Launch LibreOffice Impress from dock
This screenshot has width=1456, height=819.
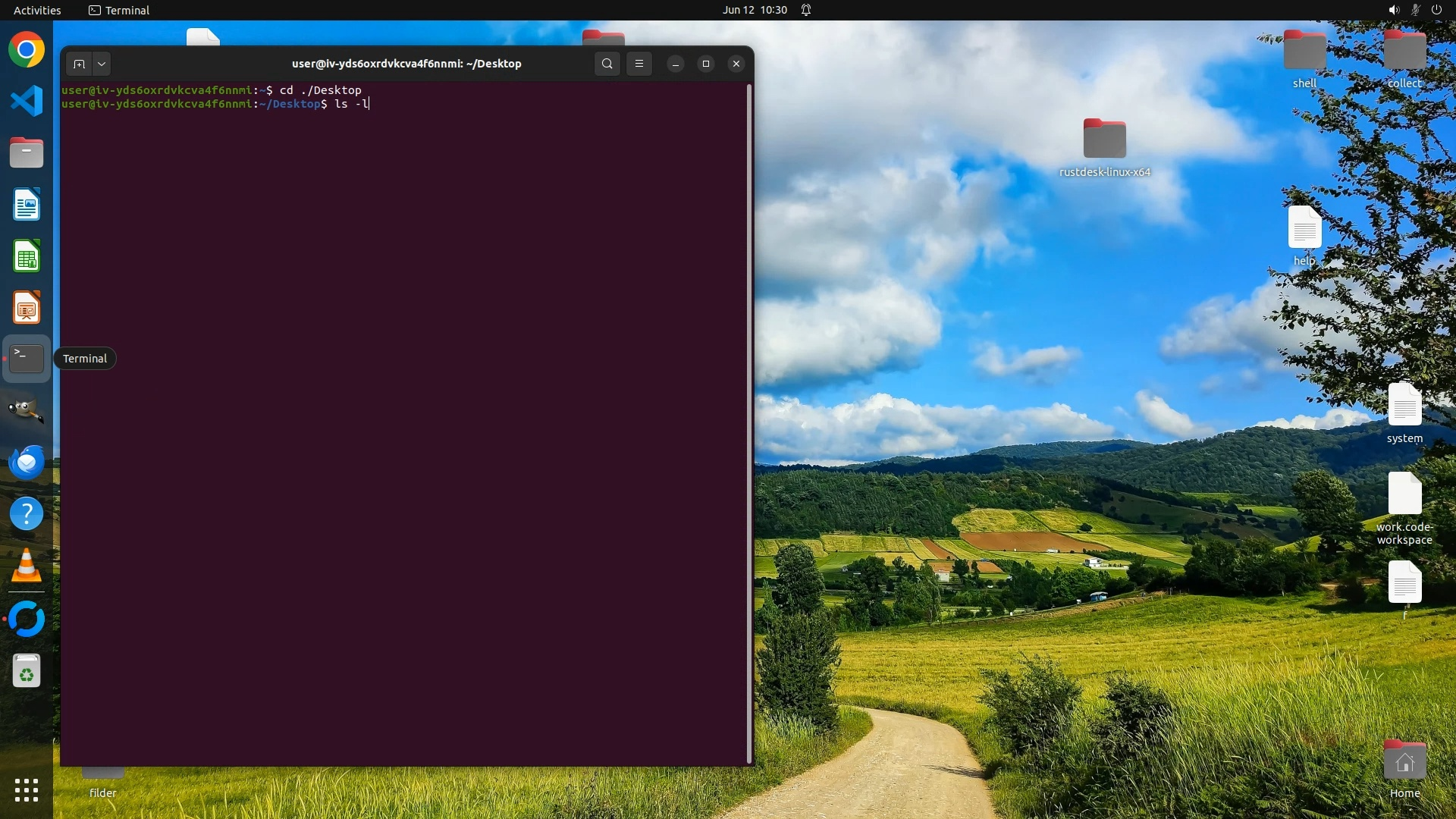(x=27, y=308)
